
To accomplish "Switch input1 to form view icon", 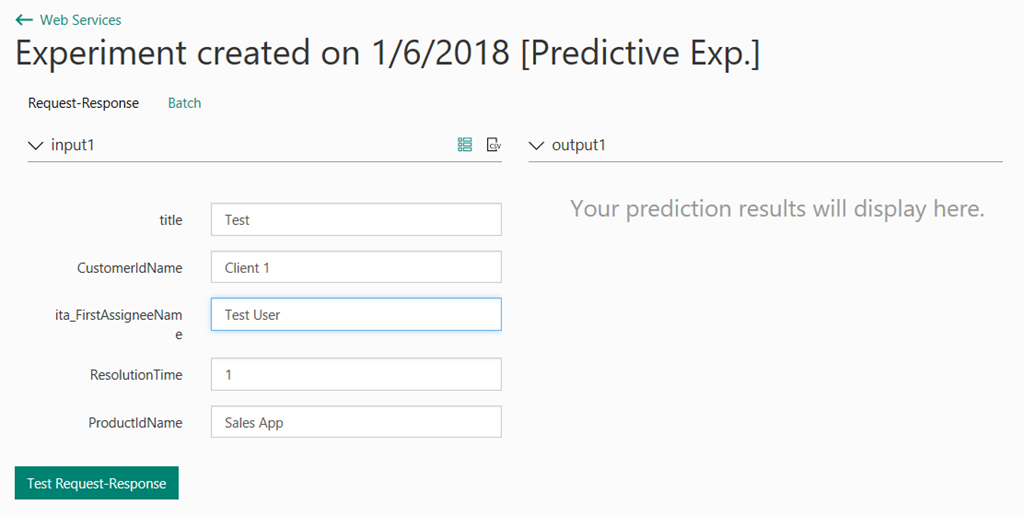I will [465, 145].
